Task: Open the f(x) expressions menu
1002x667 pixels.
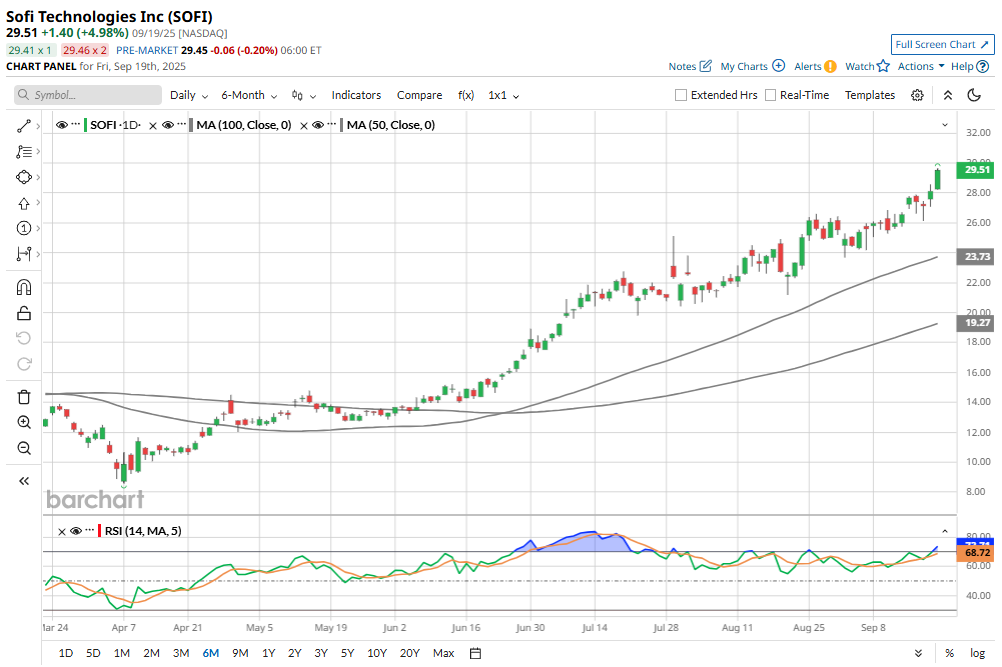Action: click(x=466, y=95)
